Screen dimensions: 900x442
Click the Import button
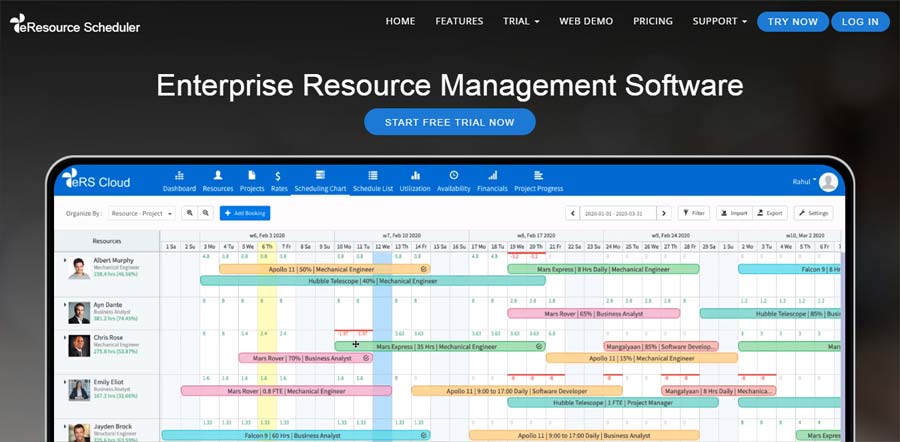[734, 213]
